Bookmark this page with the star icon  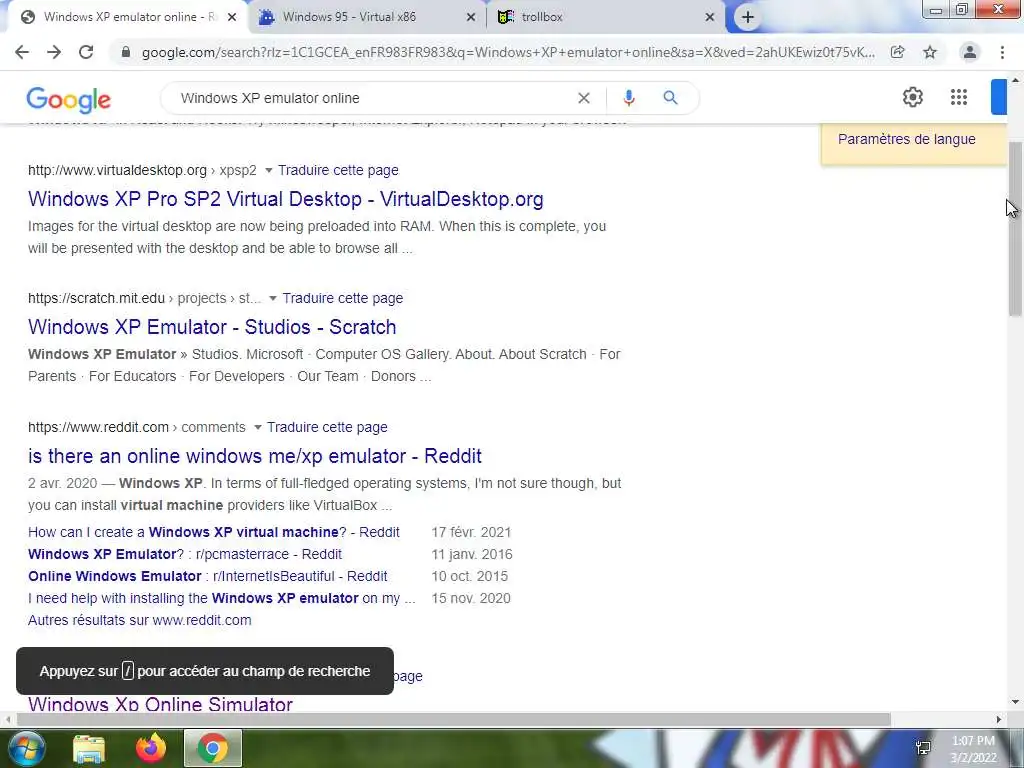[930, 52]
